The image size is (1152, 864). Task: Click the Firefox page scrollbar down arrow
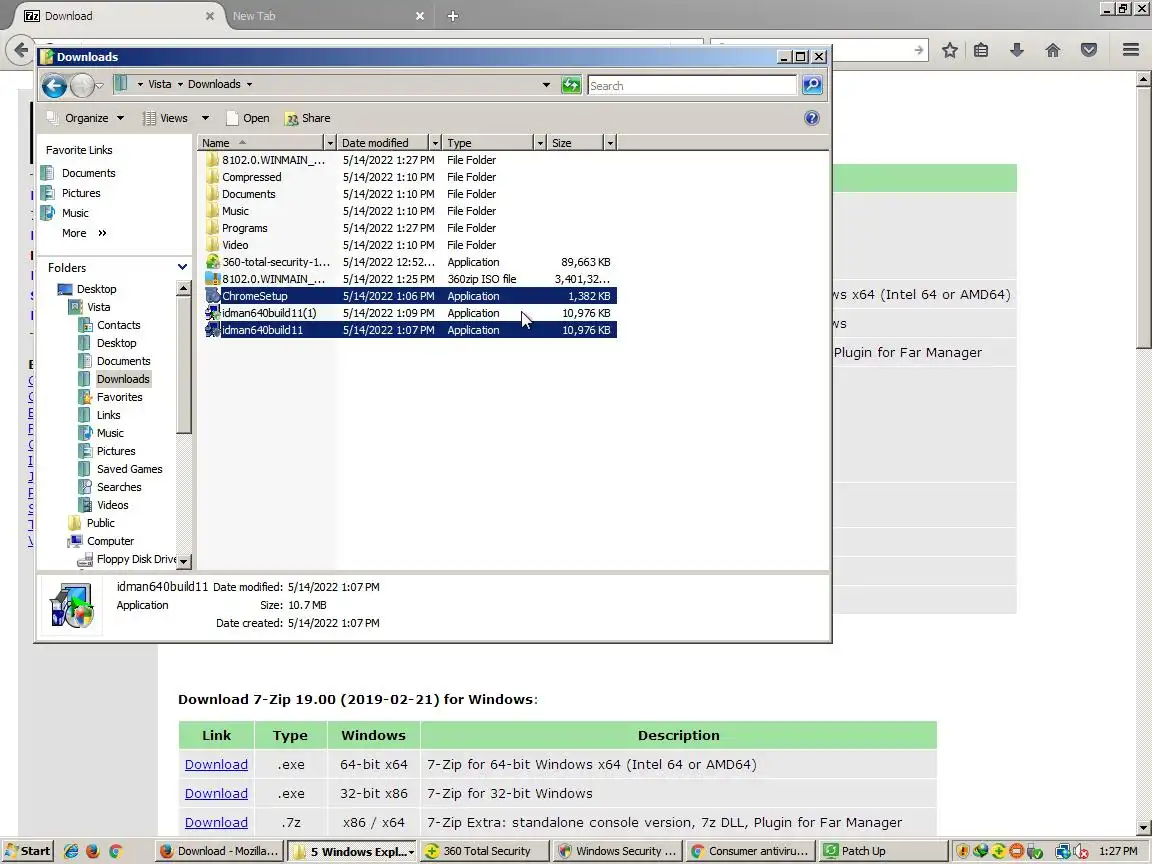pos(1144,827)
